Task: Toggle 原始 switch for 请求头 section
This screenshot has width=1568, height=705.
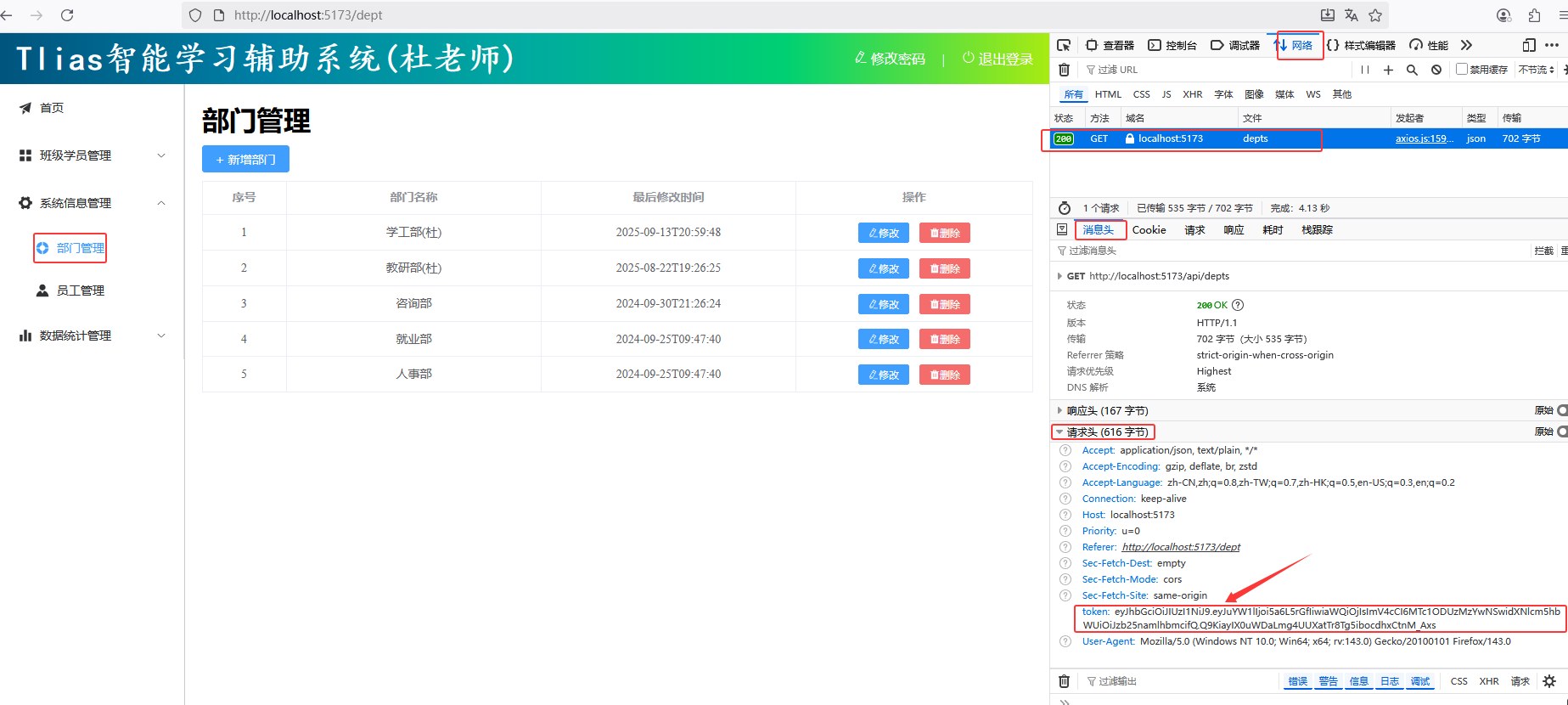Action: click(x=1562, y=431)
